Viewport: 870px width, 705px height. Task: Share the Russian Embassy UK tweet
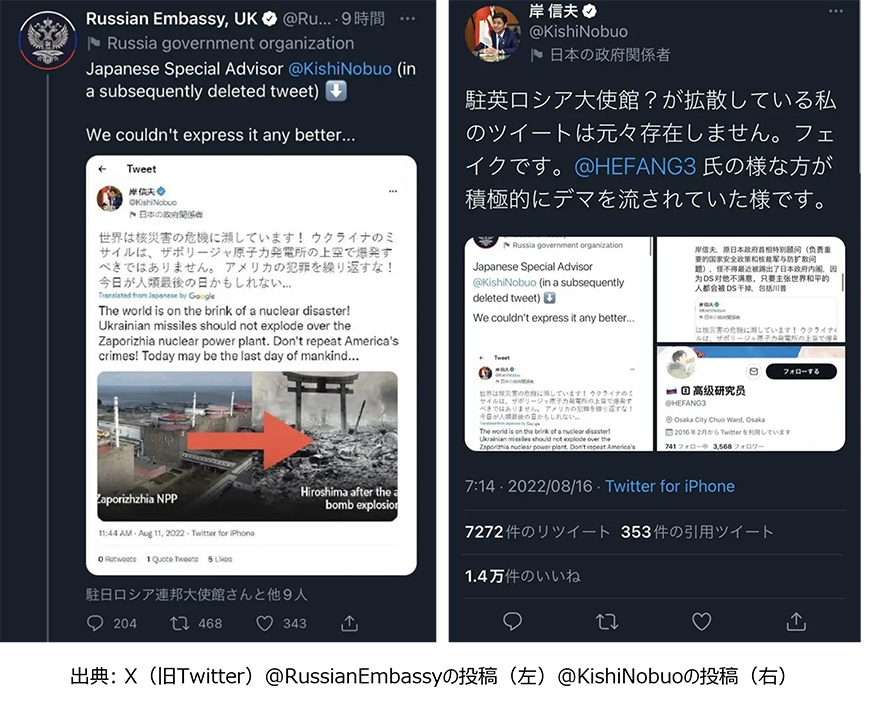349,623
